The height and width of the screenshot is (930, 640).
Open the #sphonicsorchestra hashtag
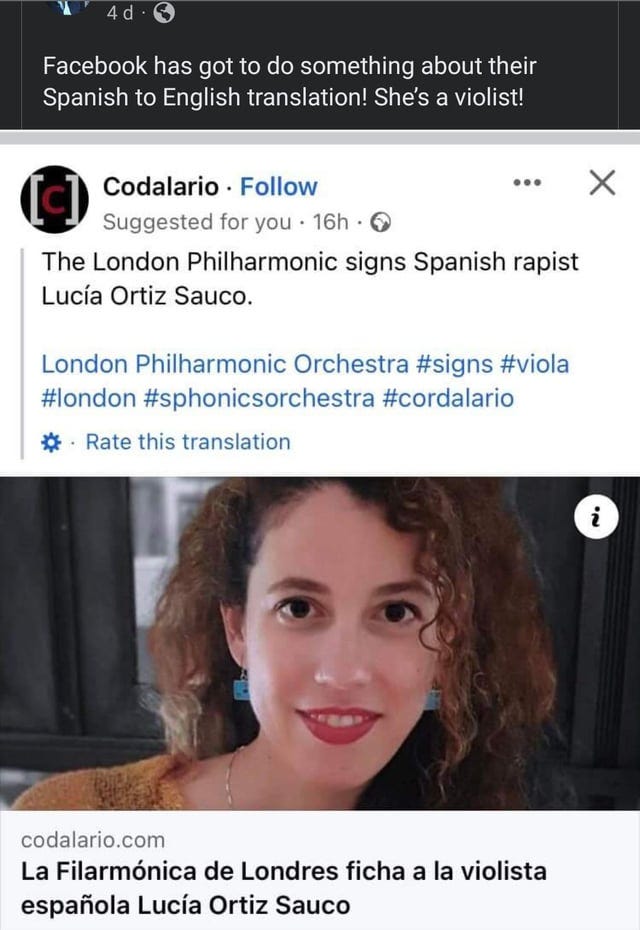coord(259,398)
